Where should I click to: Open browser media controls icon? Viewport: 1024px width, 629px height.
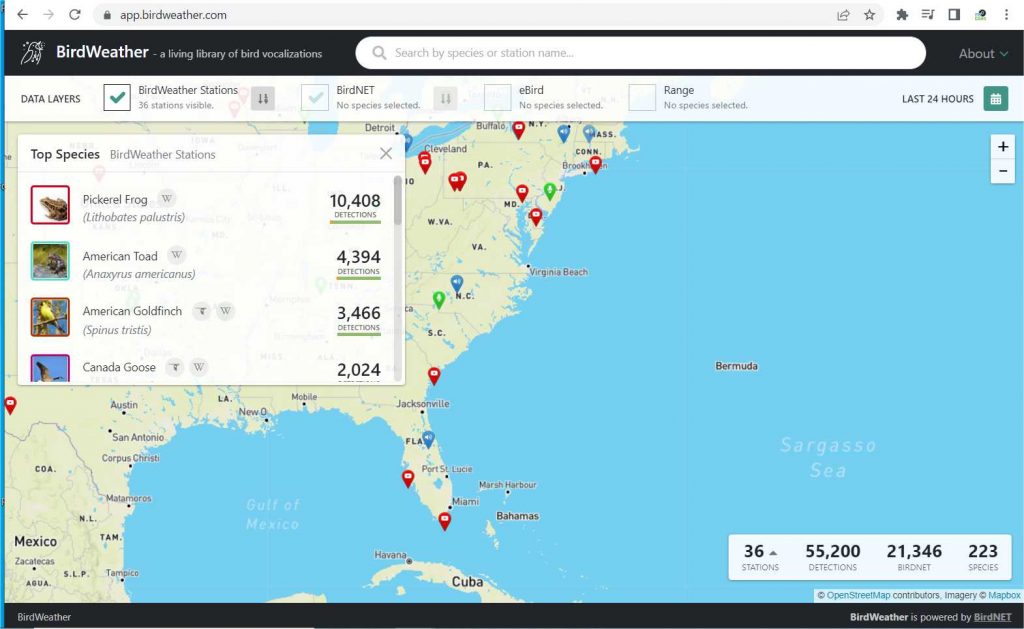tap(927, 14)
